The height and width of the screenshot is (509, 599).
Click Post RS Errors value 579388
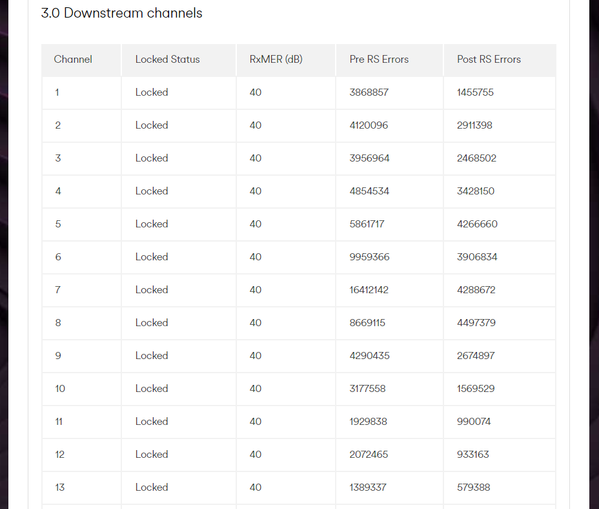click(473, 487)
